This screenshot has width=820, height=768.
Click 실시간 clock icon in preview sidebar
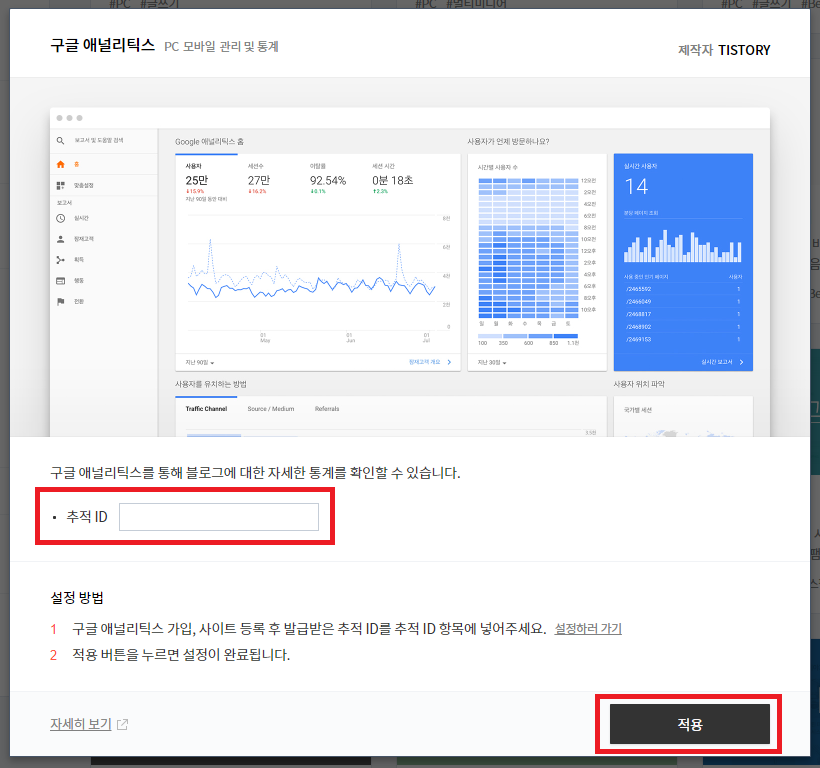point(61,218)
